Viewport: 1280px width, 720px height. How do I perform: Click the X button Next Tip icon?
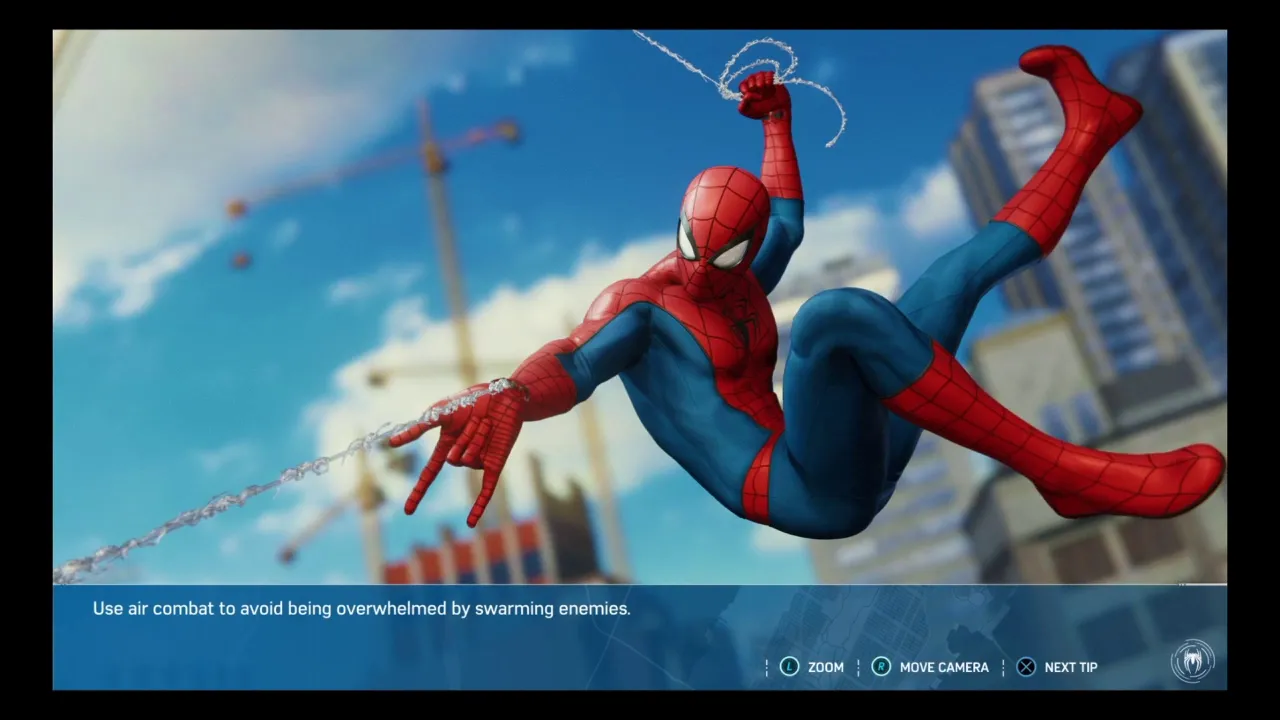click(x=1026, y=667)
